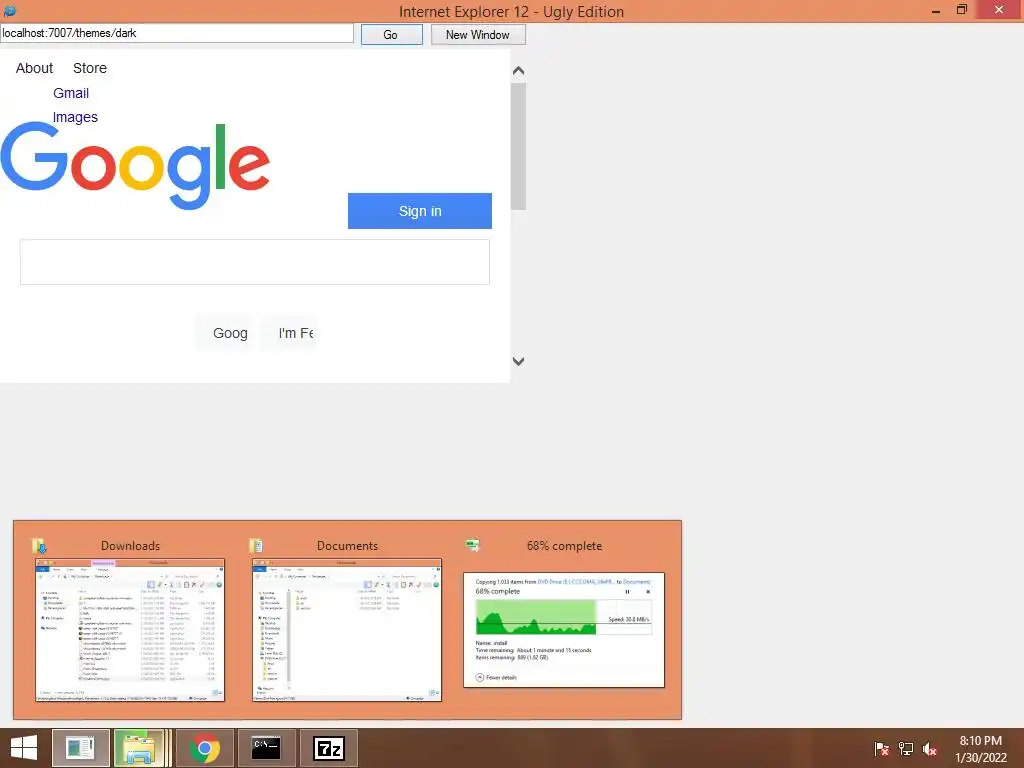Click the I'm Feeling Lucky button
Image resolution: width=1024 pixels, height=768 pixels.
point(290,333)
